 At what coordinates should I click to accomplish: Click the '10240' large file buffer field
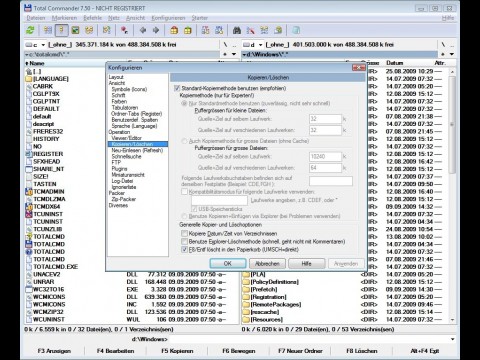coord(325,156)
